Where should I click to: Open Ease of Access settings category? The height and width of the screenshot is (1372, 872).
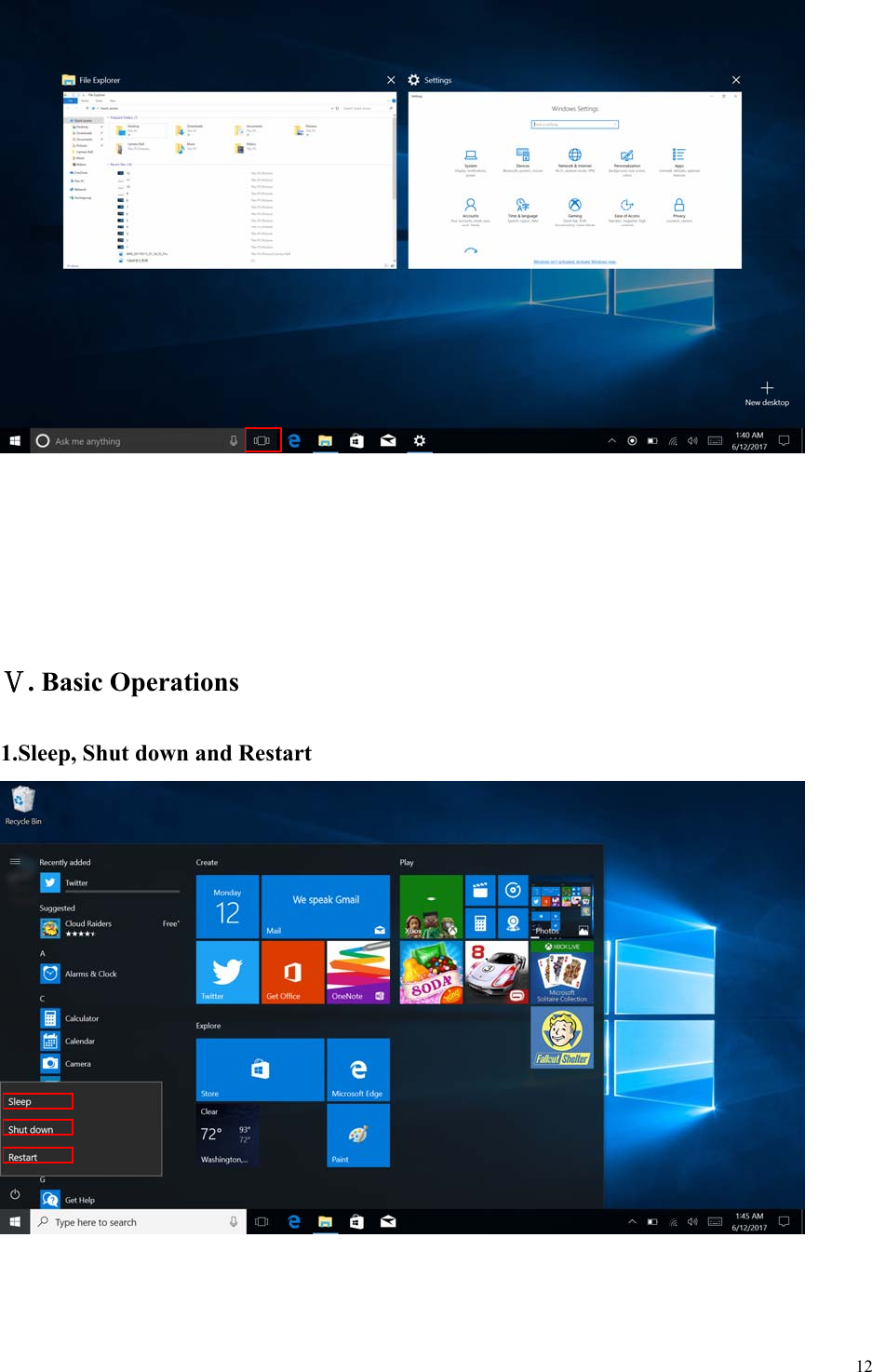[627, 211]
